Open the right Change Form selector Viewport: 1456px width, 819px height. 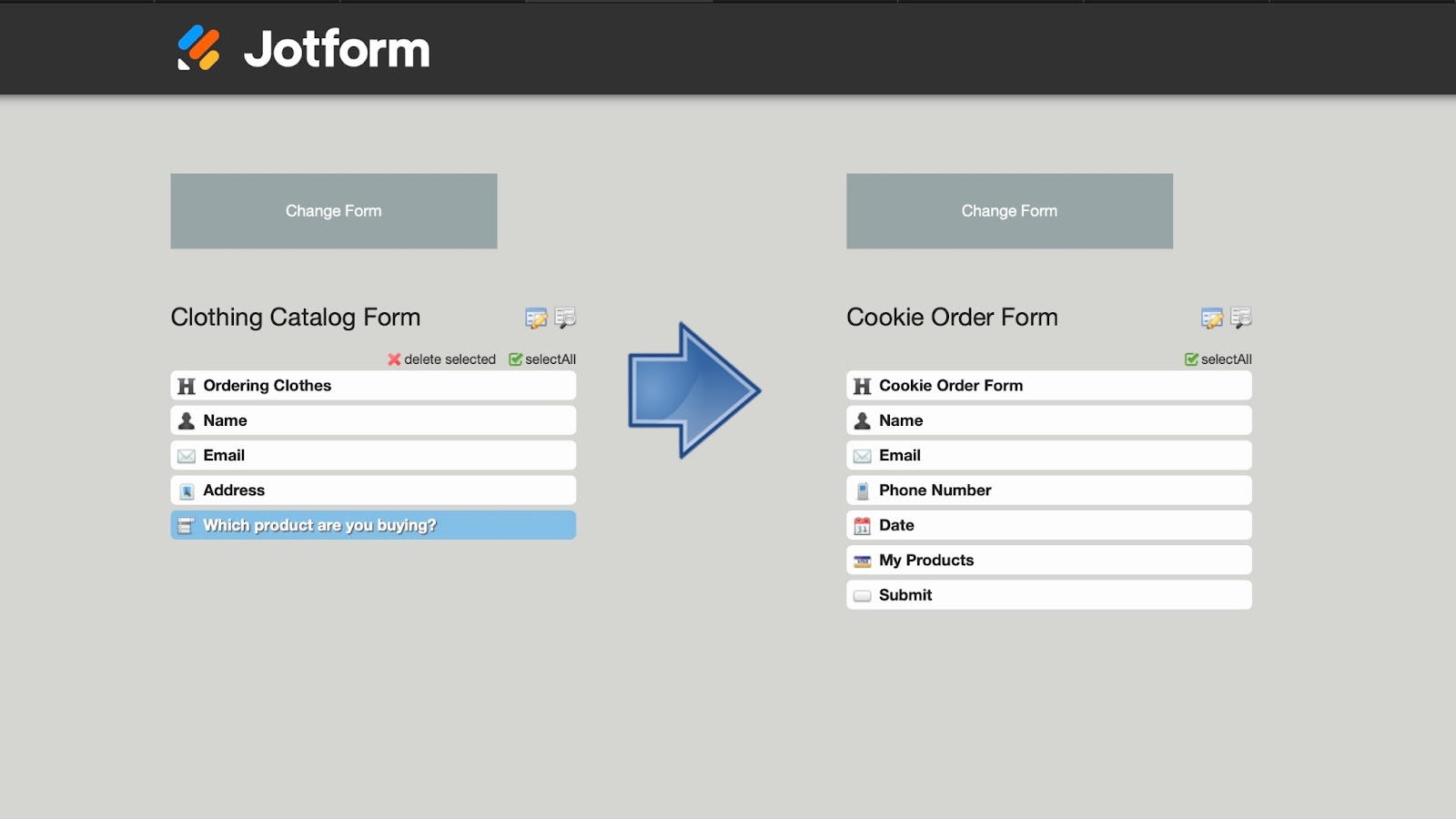tap(1009, 211)
